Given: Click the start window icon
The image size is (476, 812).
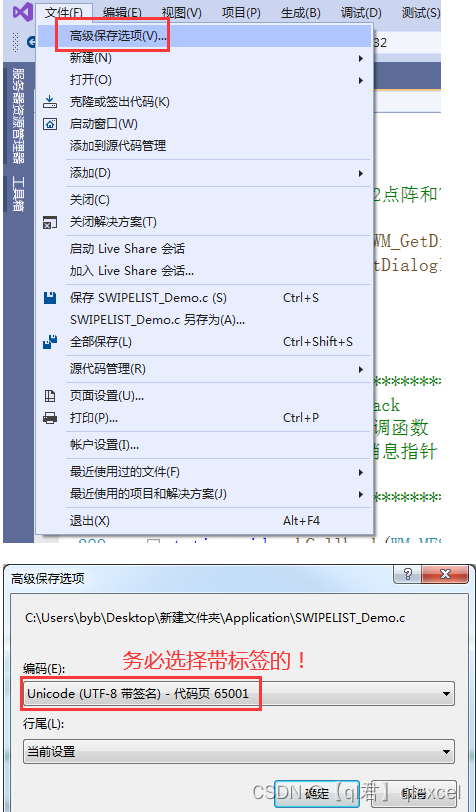Looking at the screenshot, I should click(50, 124).
